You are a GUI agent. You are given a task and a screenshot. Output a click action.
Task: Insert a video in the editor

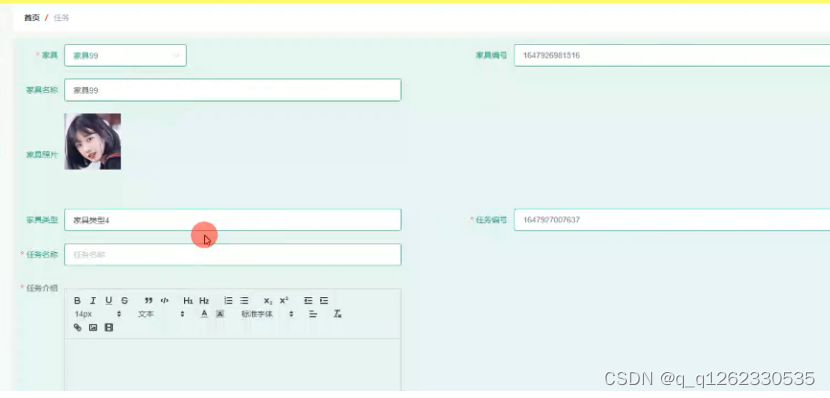[x=109, y=328]
